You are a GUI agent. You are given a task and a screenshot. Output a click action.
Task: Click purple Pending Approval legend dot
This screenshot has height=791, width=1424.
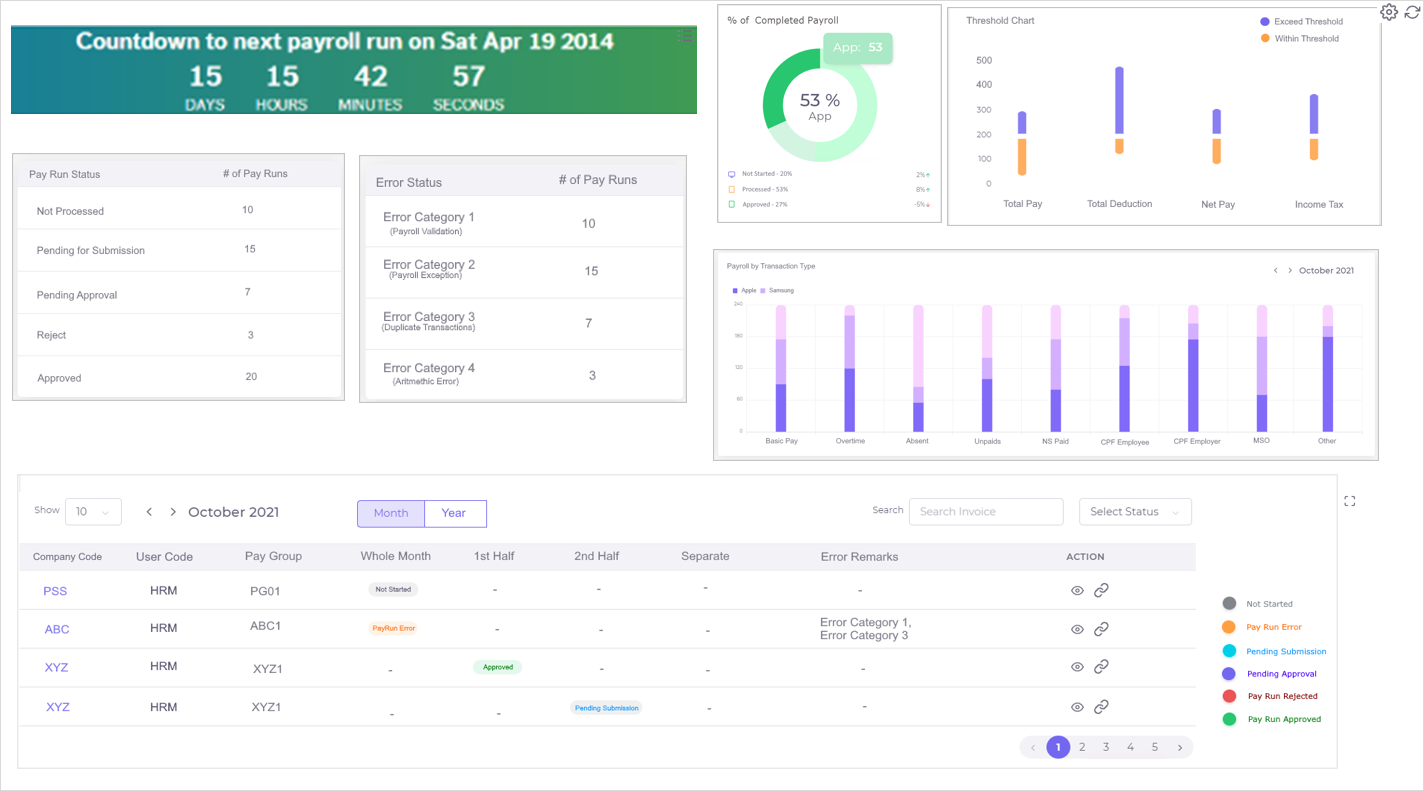click(1229, 674)
